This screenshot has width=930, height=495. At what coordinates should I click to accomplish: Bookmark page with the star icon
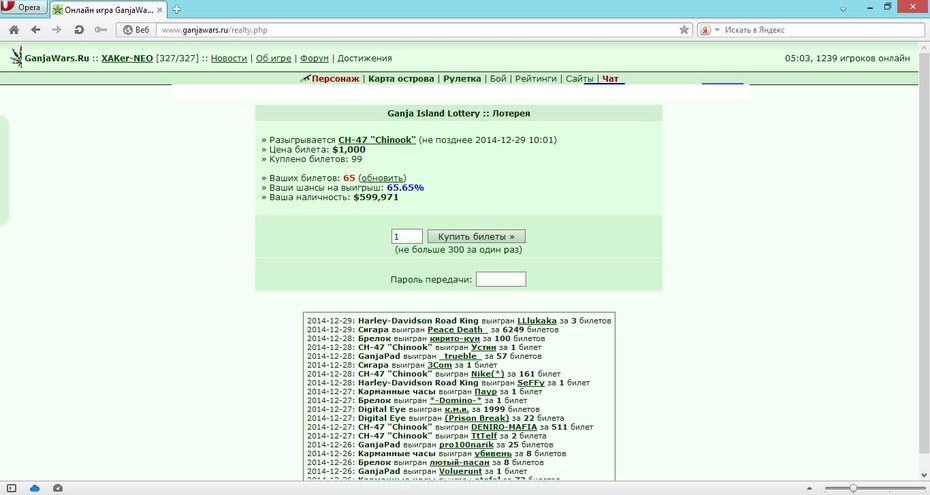(x=684, y=30)
